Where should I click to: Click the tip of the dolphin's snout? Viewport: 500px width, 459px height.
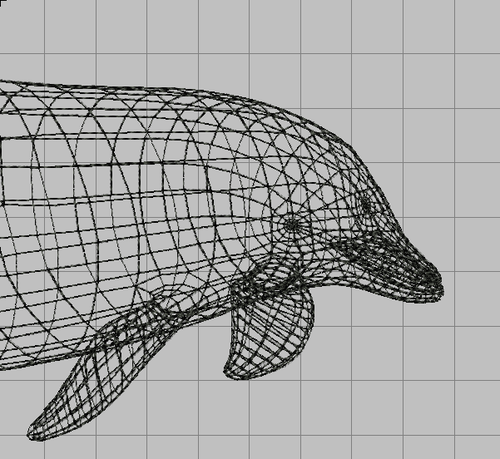click(x=439, y=286)
